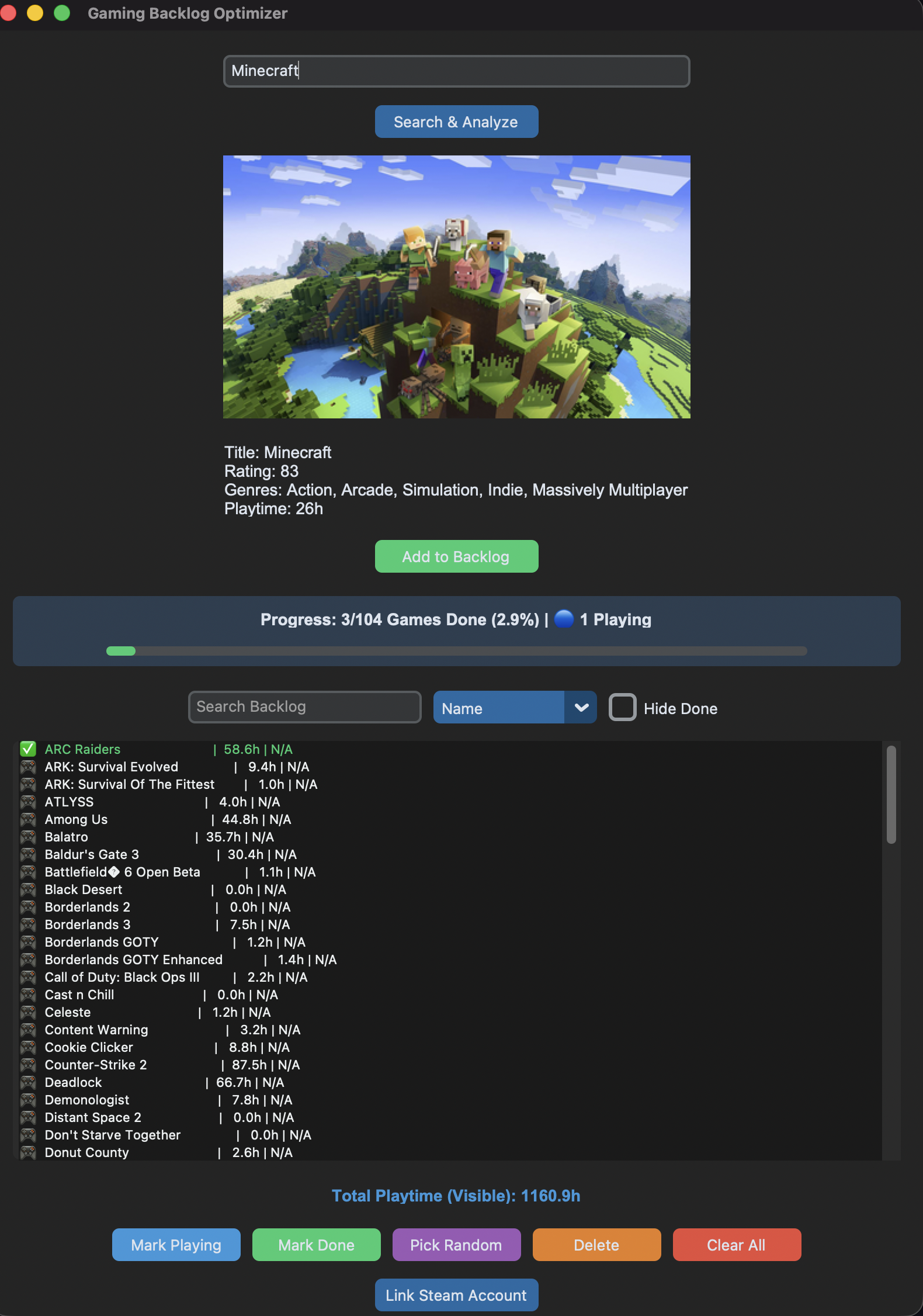
Task: Click the controller icon next to Deadlock
Action: (x=28, y=1082)
